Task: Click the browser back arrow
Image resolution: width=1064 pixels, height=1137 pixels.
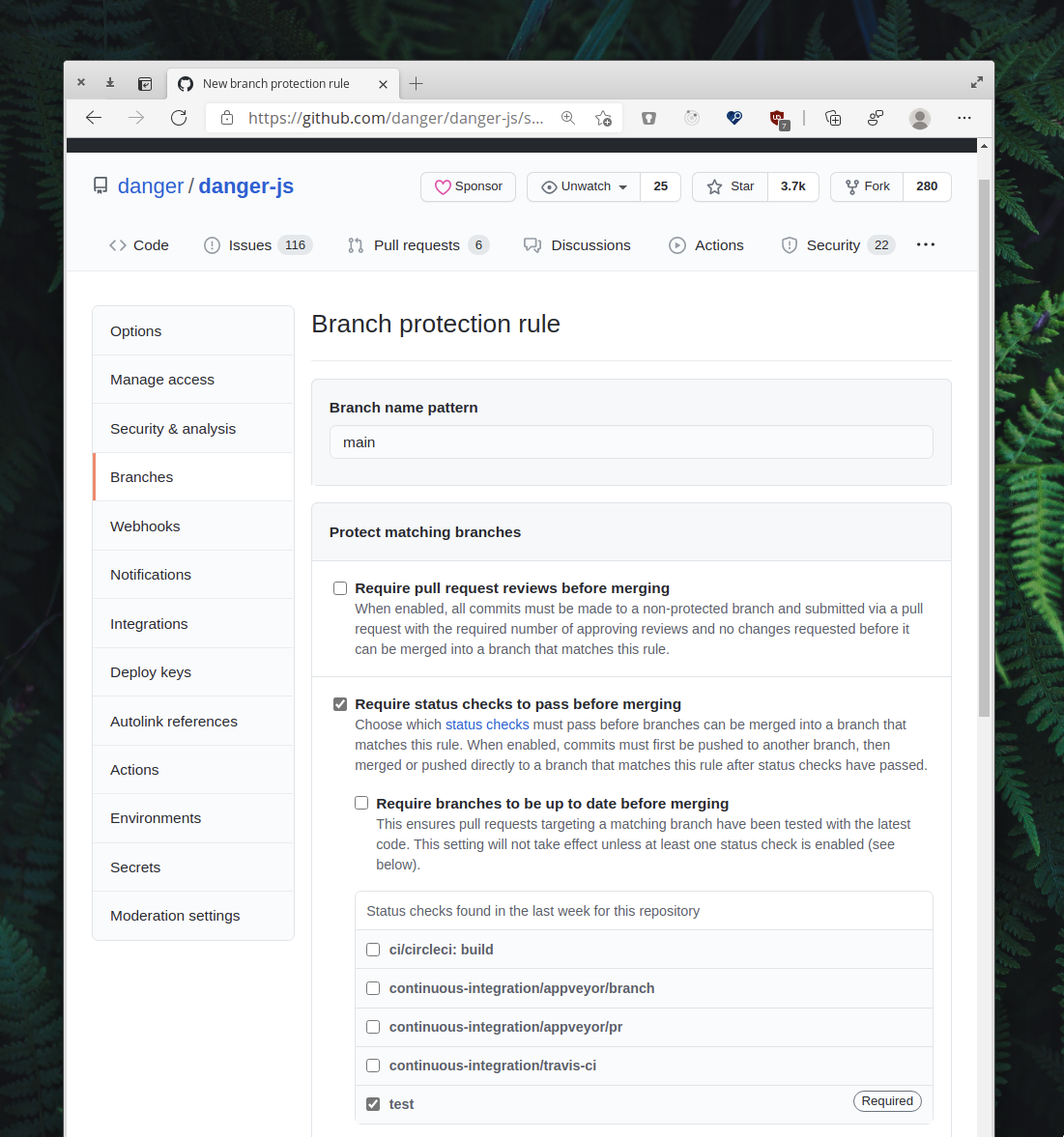Action: [94, 118]
